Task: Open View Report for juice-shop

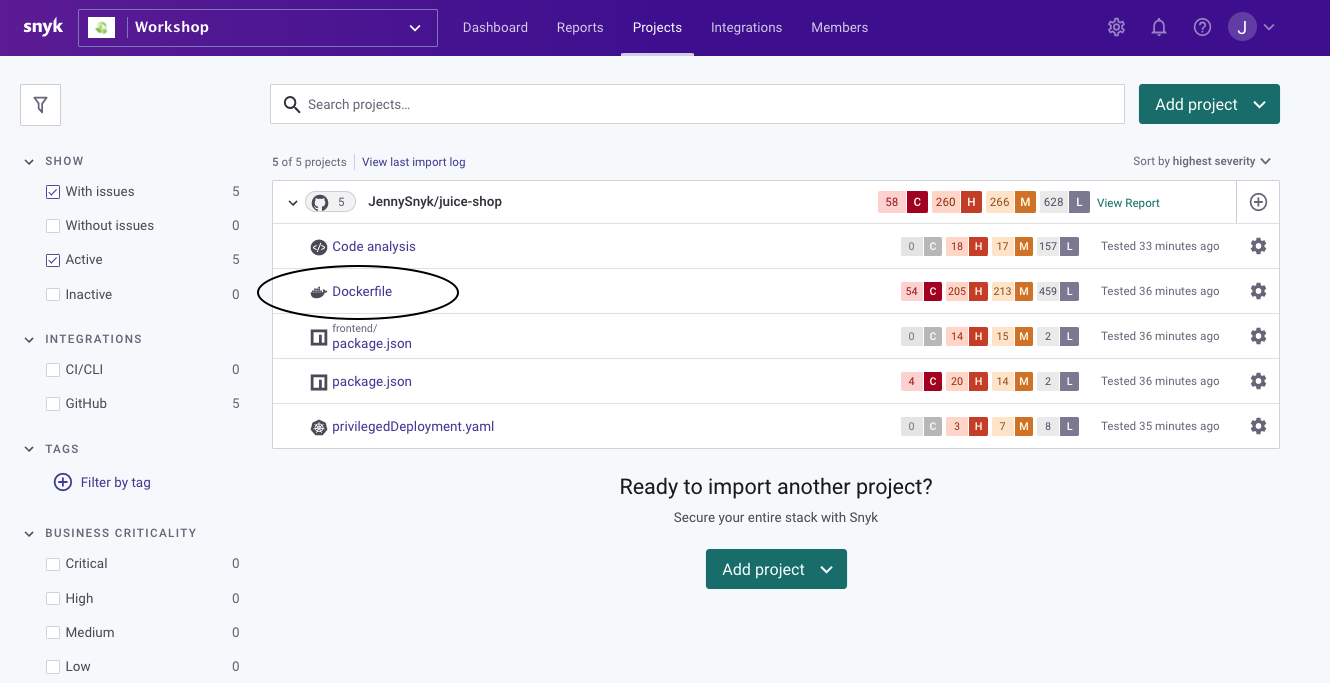Action: [1128, 203]
